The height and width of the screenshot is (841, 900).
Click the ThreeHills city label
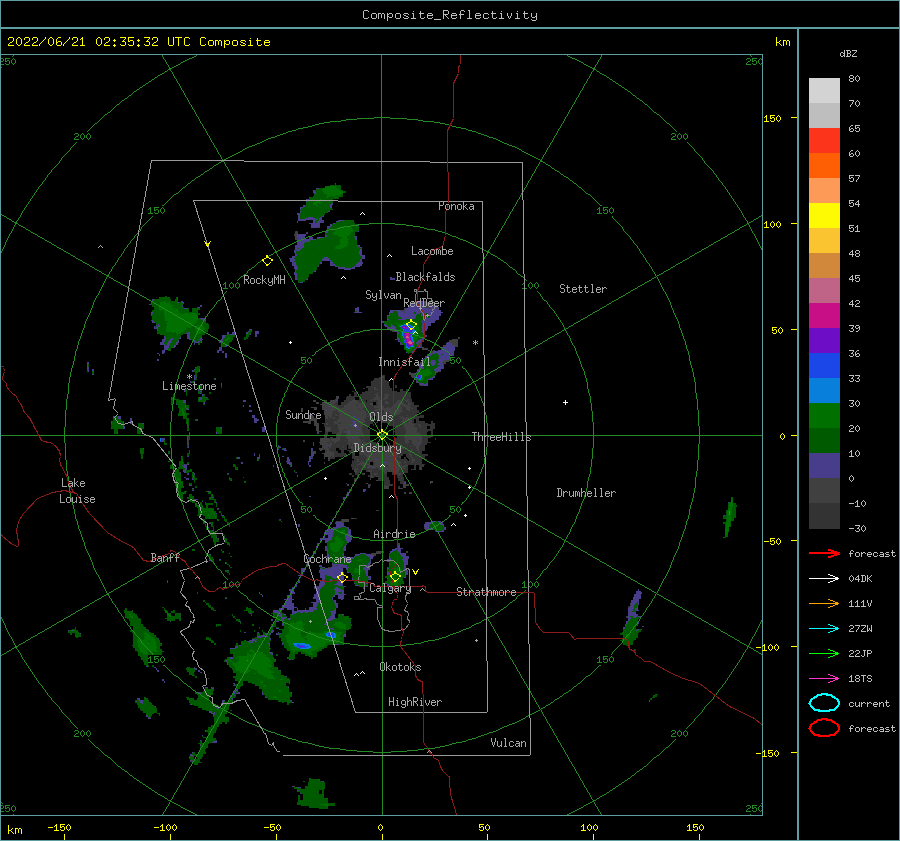501,437
